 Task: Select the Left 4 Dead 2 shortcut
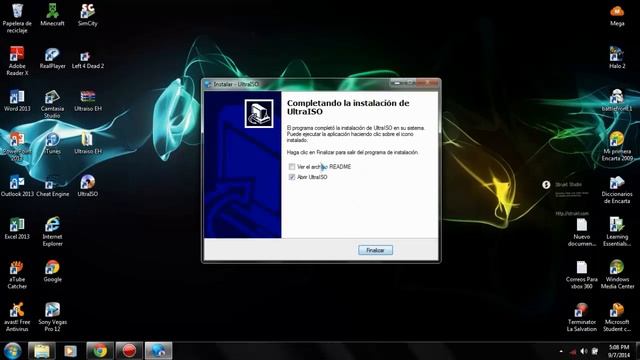[87, 59]
